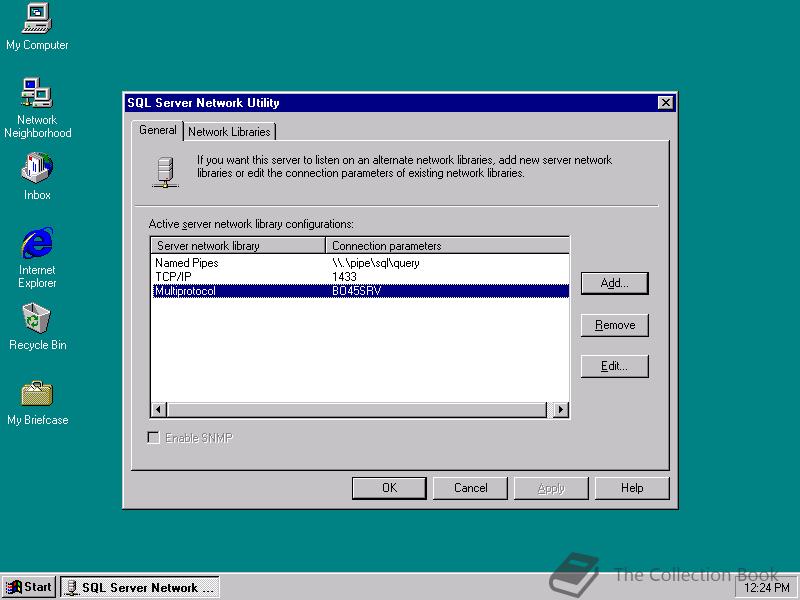800x600 pixels.
Task: Click the Help button
Action: tap(631, 488)
